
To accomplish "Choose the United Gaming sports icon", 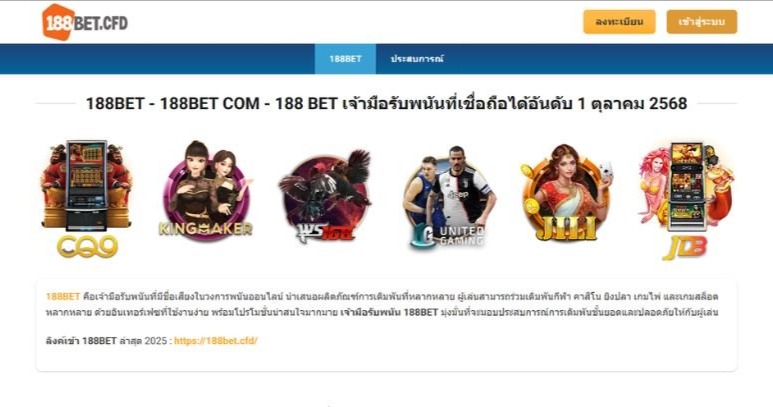I will click(449, 196).
